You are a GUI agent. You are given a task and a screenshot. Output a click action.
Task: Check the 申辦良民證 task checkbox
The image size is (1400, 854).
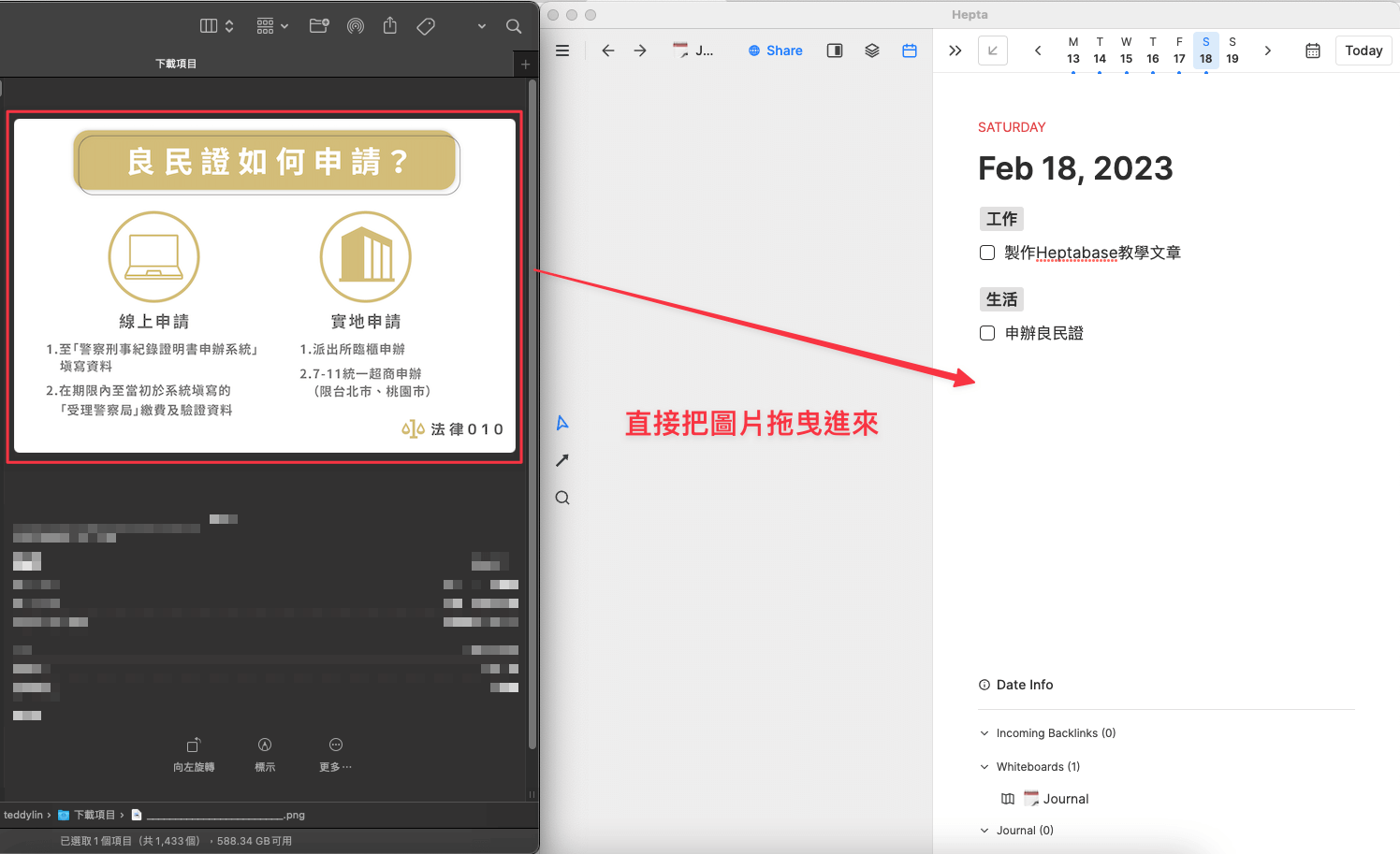(x=987, y=333)
